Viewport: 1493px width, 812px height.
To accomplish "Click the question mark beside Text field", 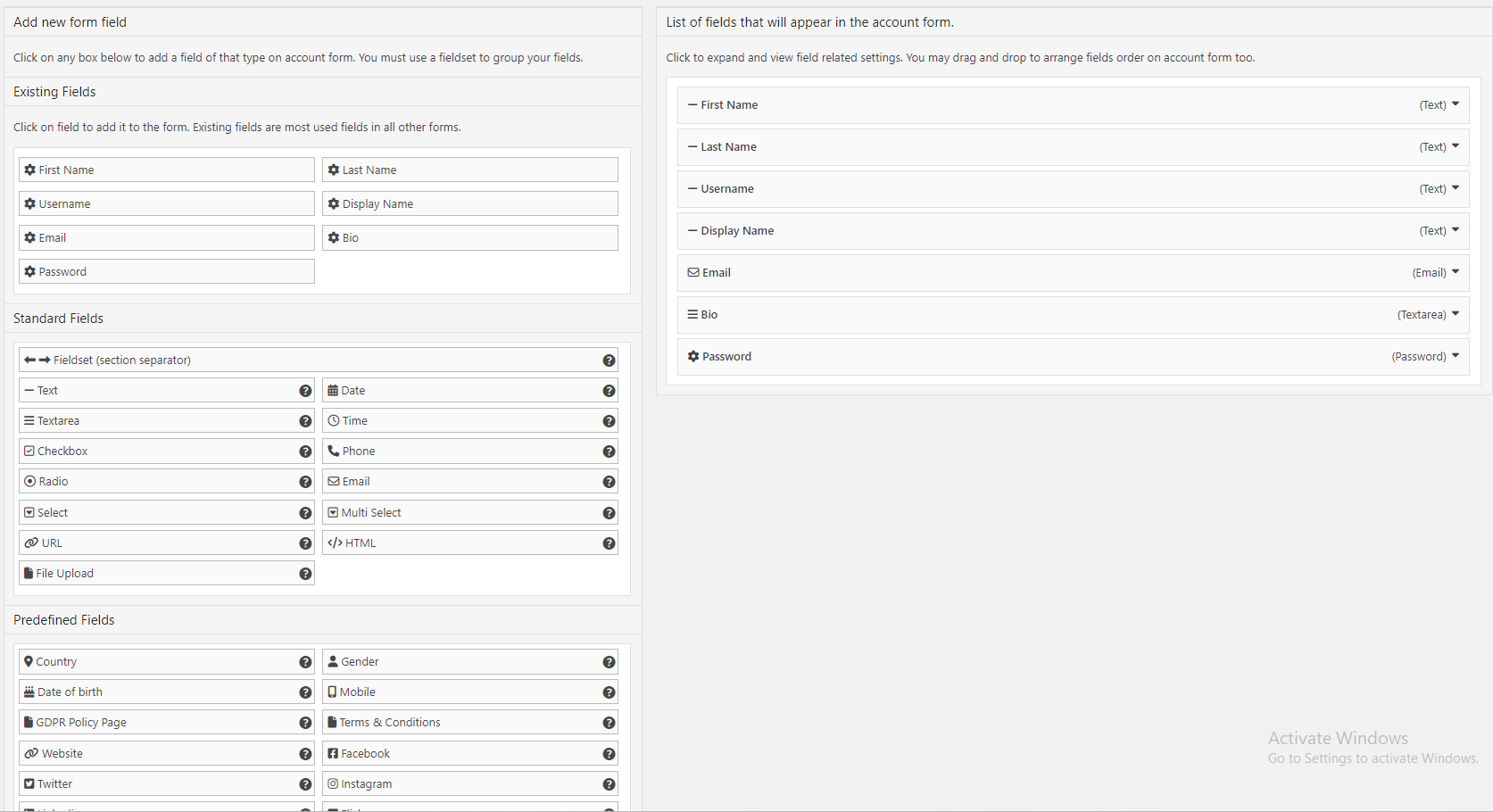I will [x=305, y=391].
